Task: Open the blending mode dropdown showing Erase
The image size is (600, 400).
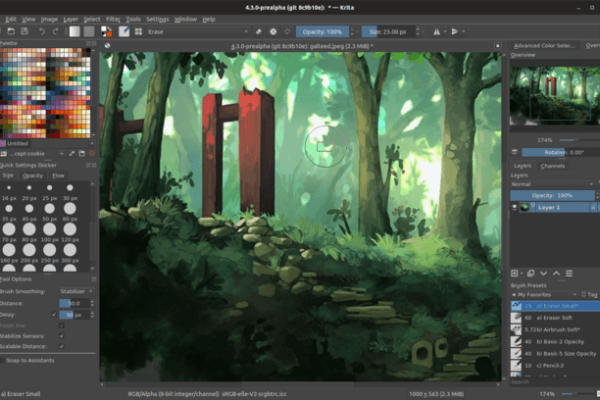Action: (x=198, y=31)
